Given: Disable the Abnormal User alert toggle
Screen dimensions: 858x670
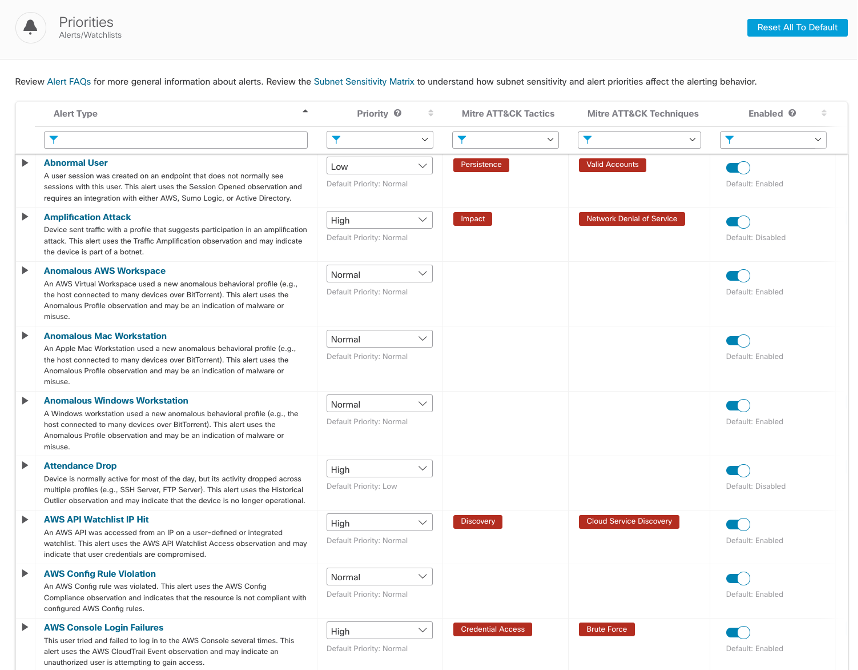Looking at the screenshot, I should [737, 168].
